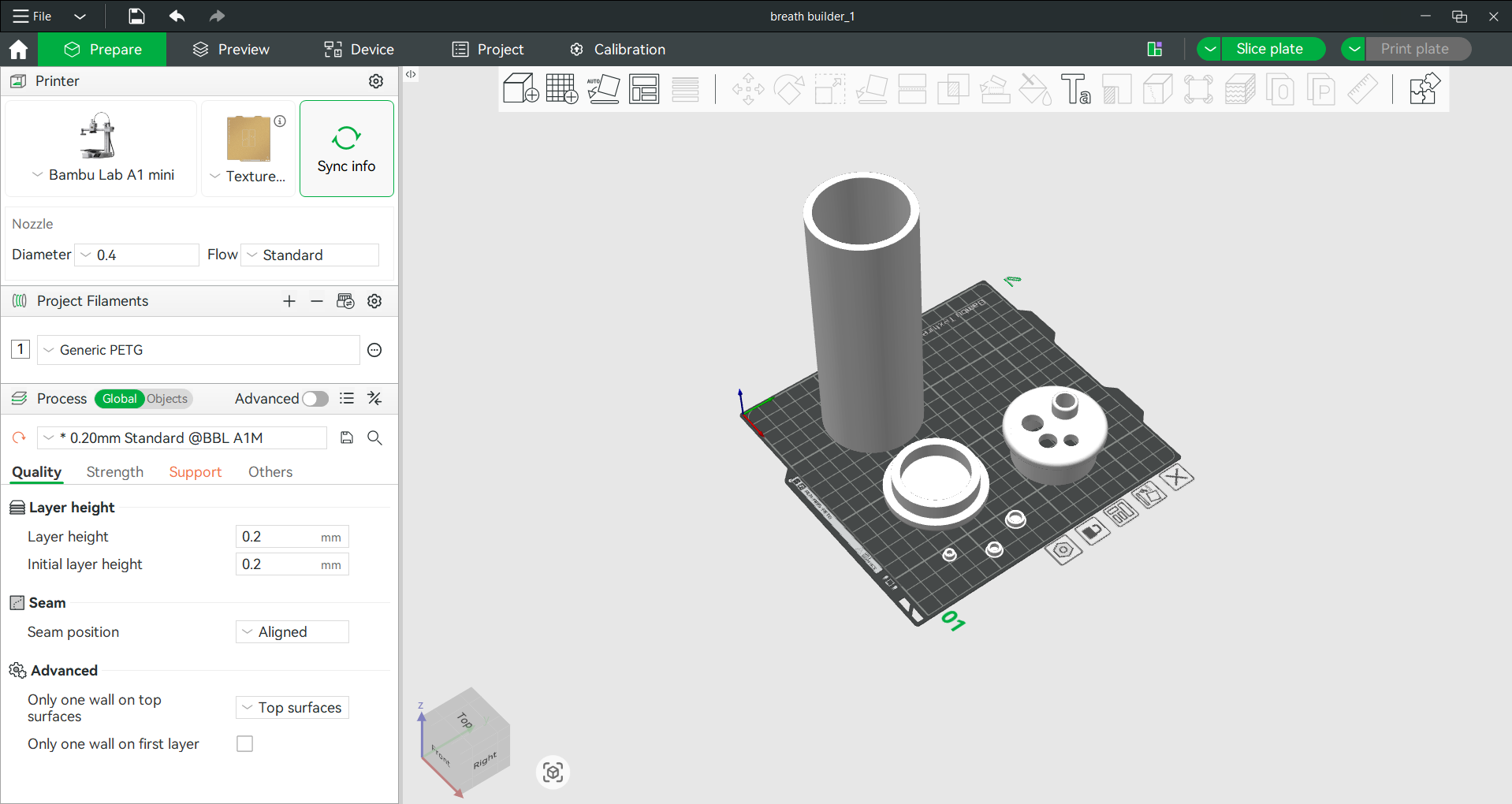This screenshot has height=804, width=1512.
Task: Open the Bambu Lab A1 mini printer selector
Action: pos(101,148)
